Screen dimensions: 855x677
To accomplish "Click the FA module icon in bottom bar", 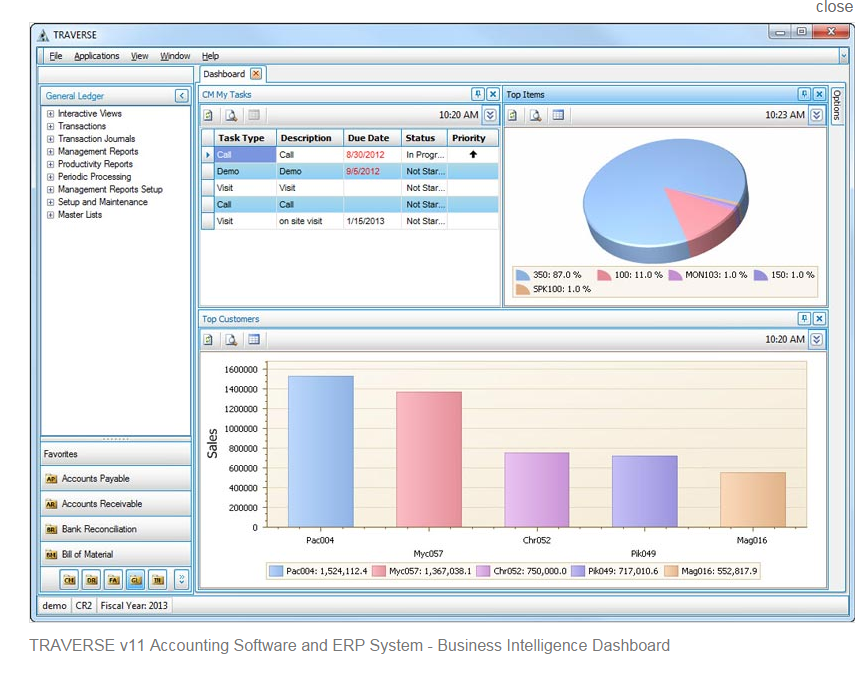I will [113, 580].
